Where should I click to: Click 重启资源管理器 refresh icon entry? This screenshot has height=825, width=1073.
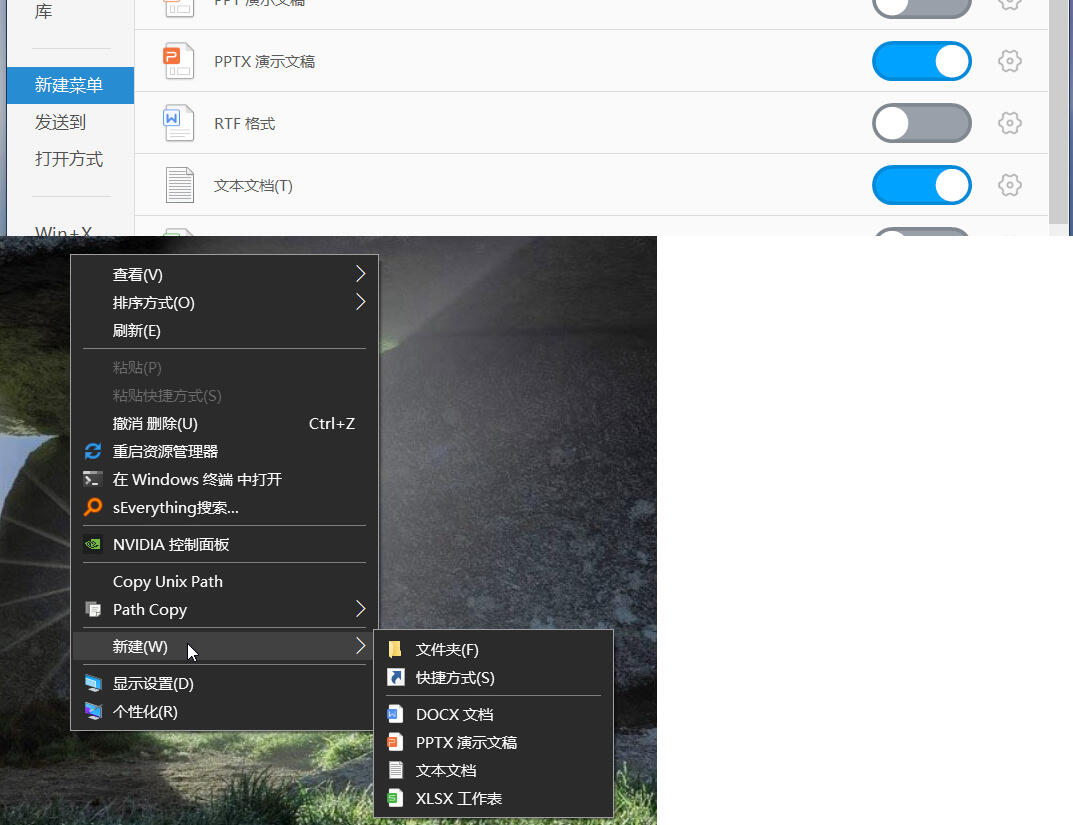(x=165, y=451)
